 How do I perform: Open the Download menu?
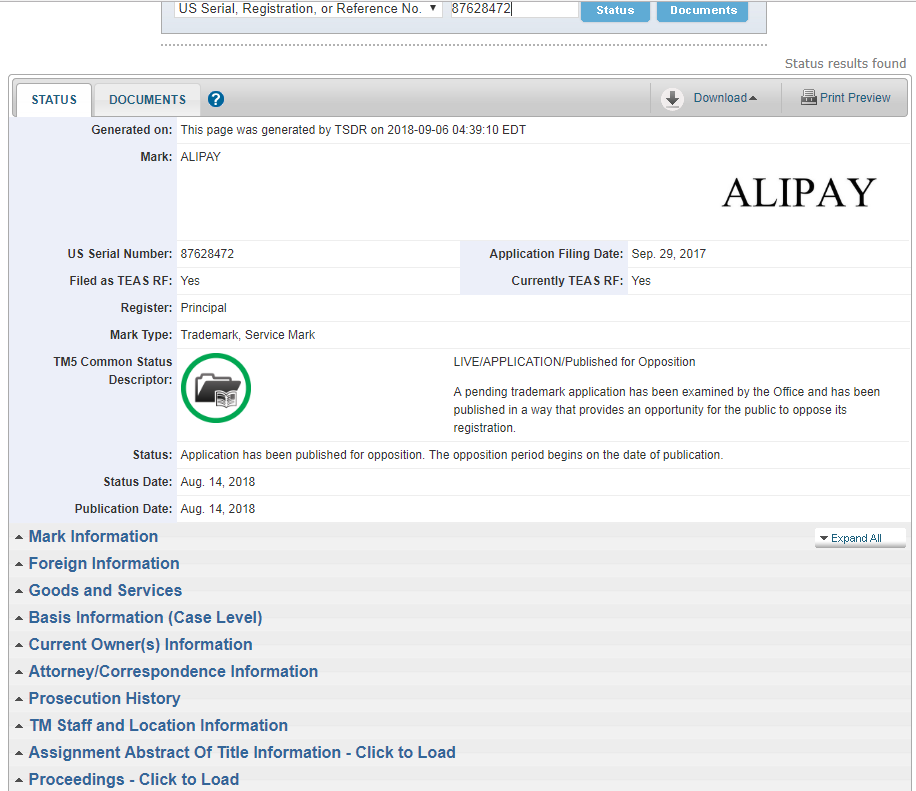[x=725, y=98]
